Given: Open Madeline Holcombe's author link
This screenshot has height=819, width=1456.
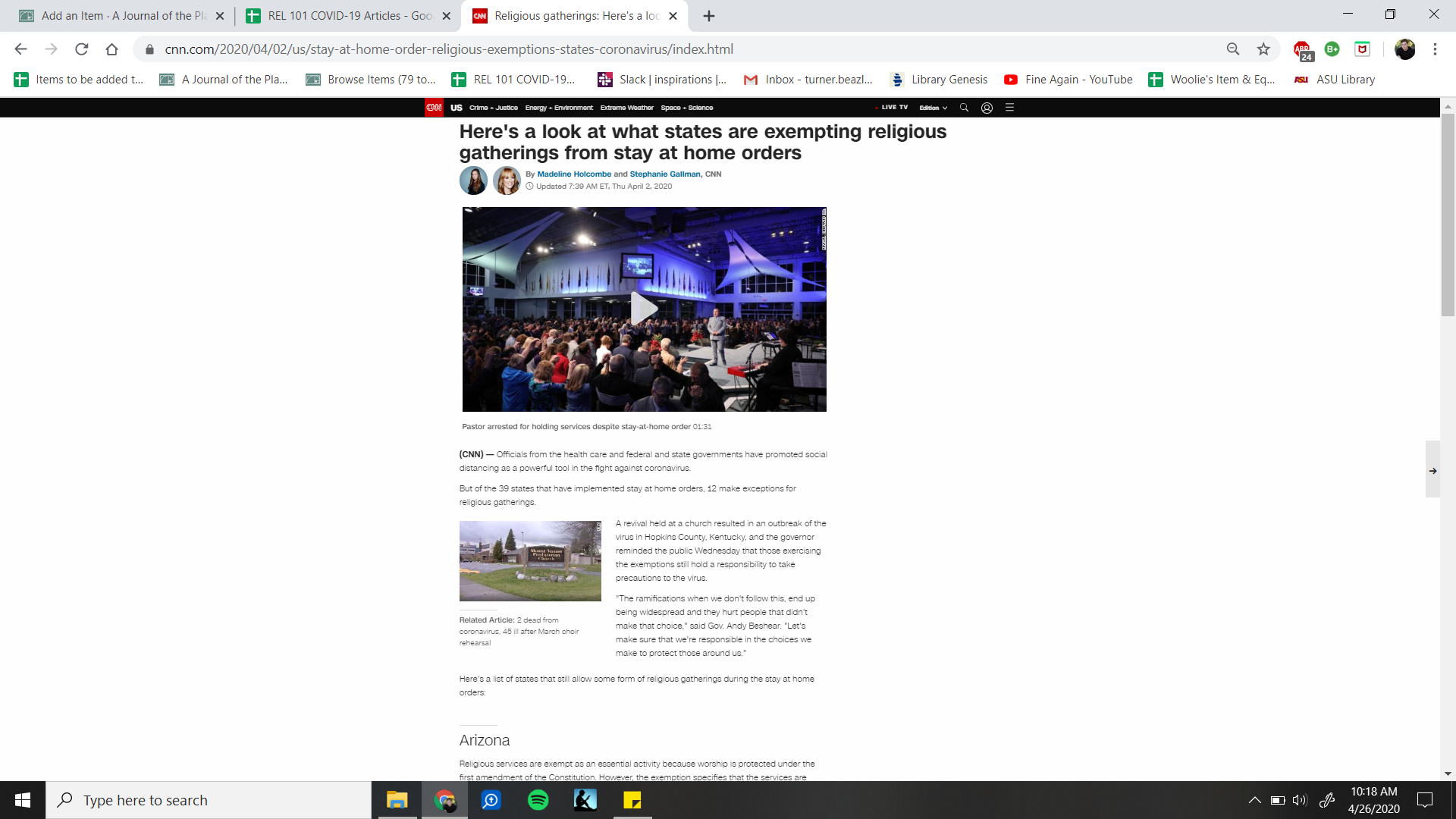Looking at the screenshot, I should 574,174.
